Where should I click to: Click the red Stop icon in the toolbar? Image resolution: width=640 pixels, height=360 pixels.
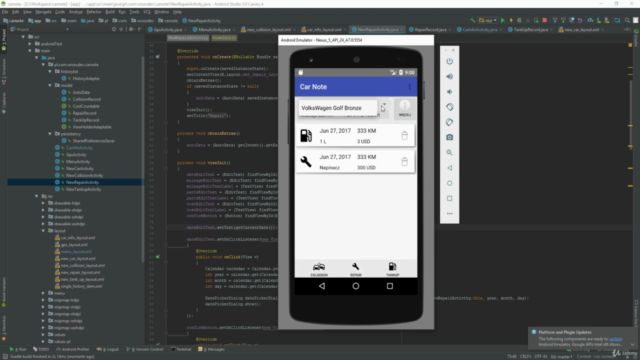click(x=544, y=20)
